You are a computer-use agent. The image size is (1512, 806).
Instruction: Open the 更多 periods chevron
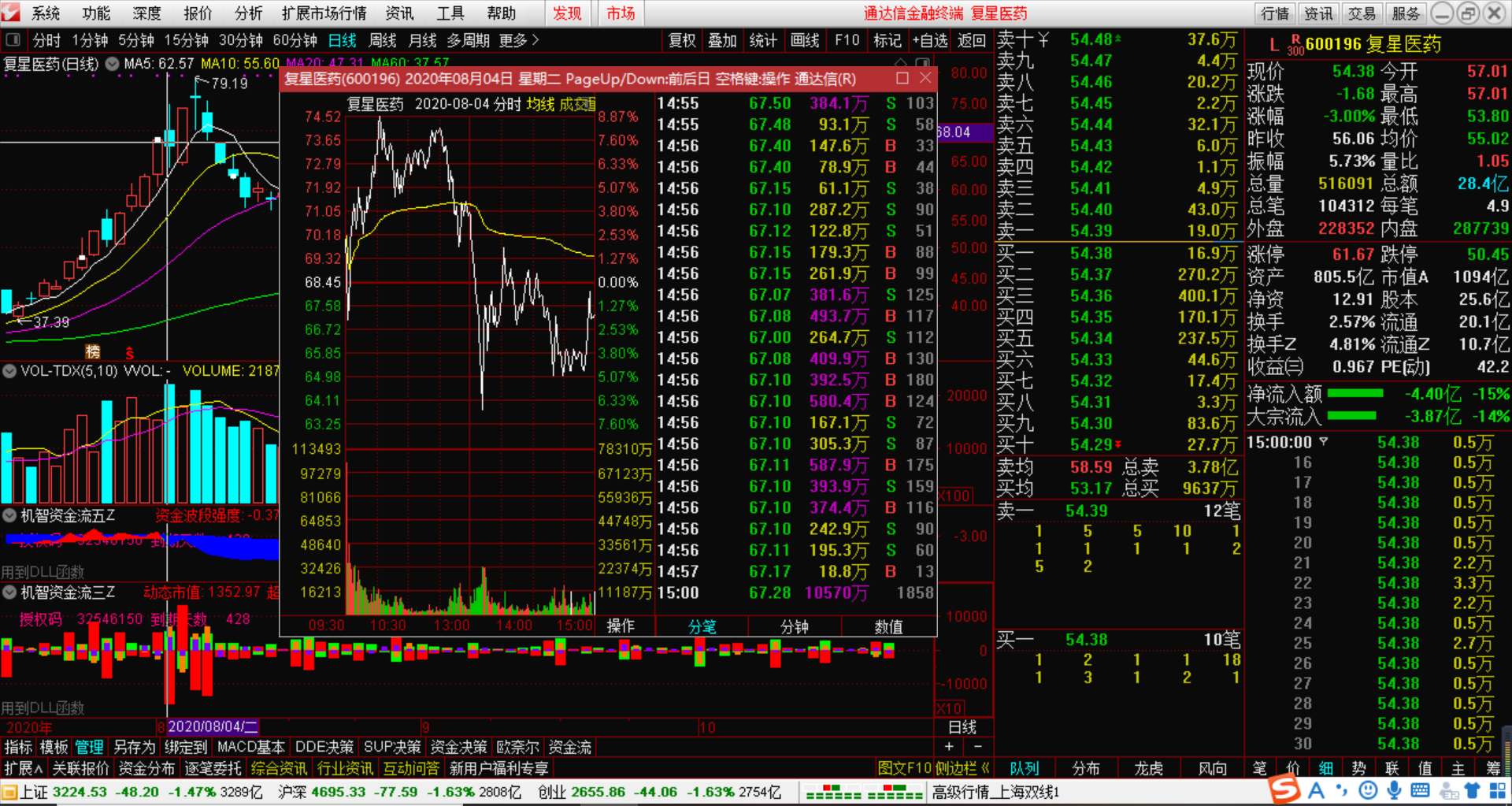point(535,39)
